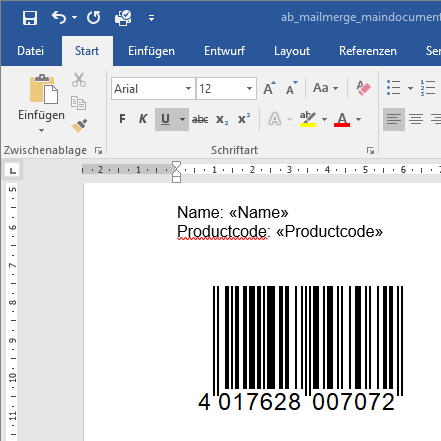Click the tab selector on the ruler
This screenshot has height=441, width=441.
13,171
